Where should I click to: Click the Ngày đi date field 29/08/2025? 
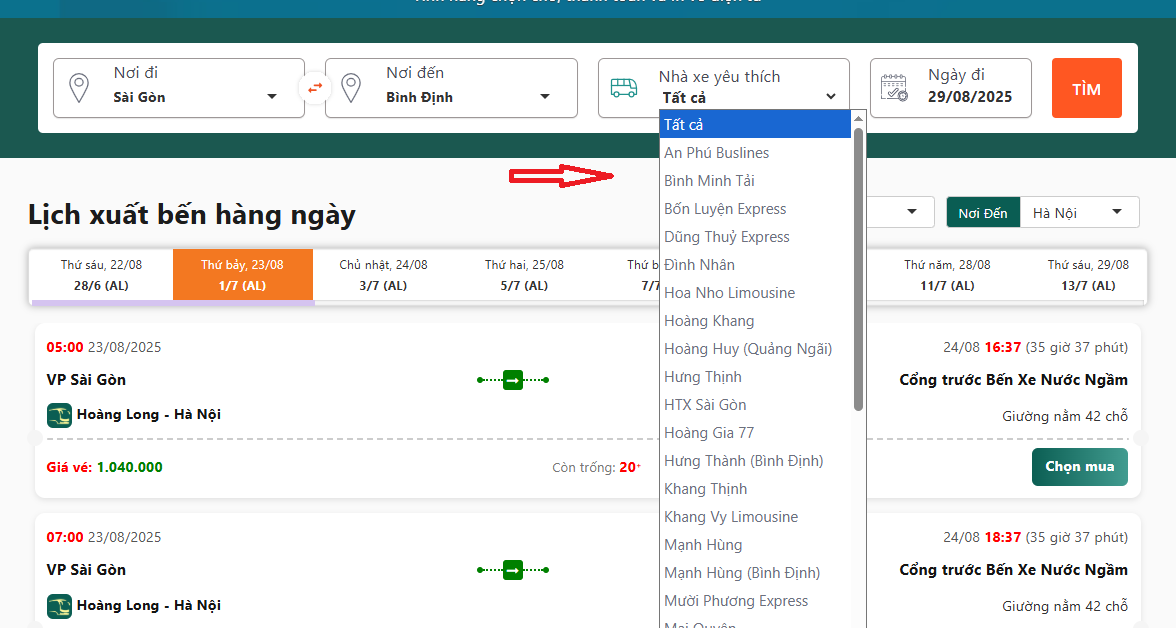pos(969,97)
